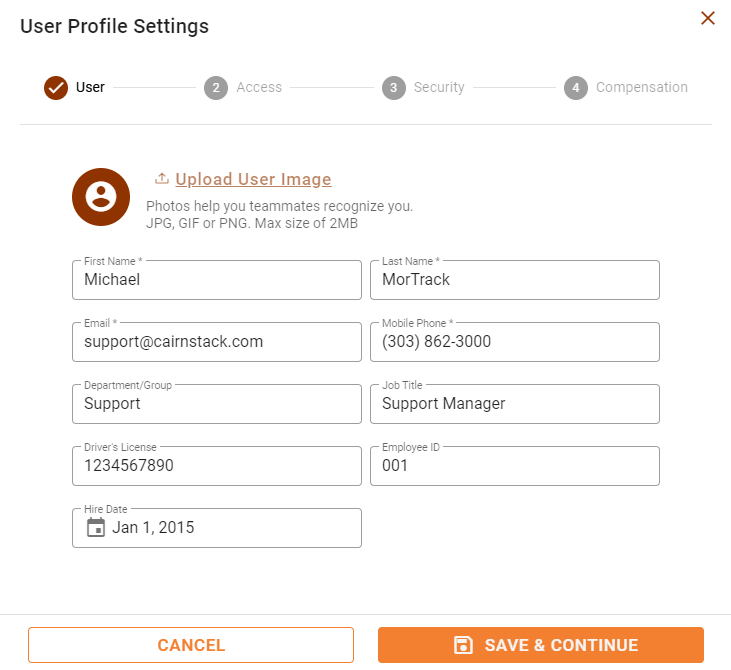Close the User Profile Settings dialog
The image size is (731, 670).
[x=708, y=18]
